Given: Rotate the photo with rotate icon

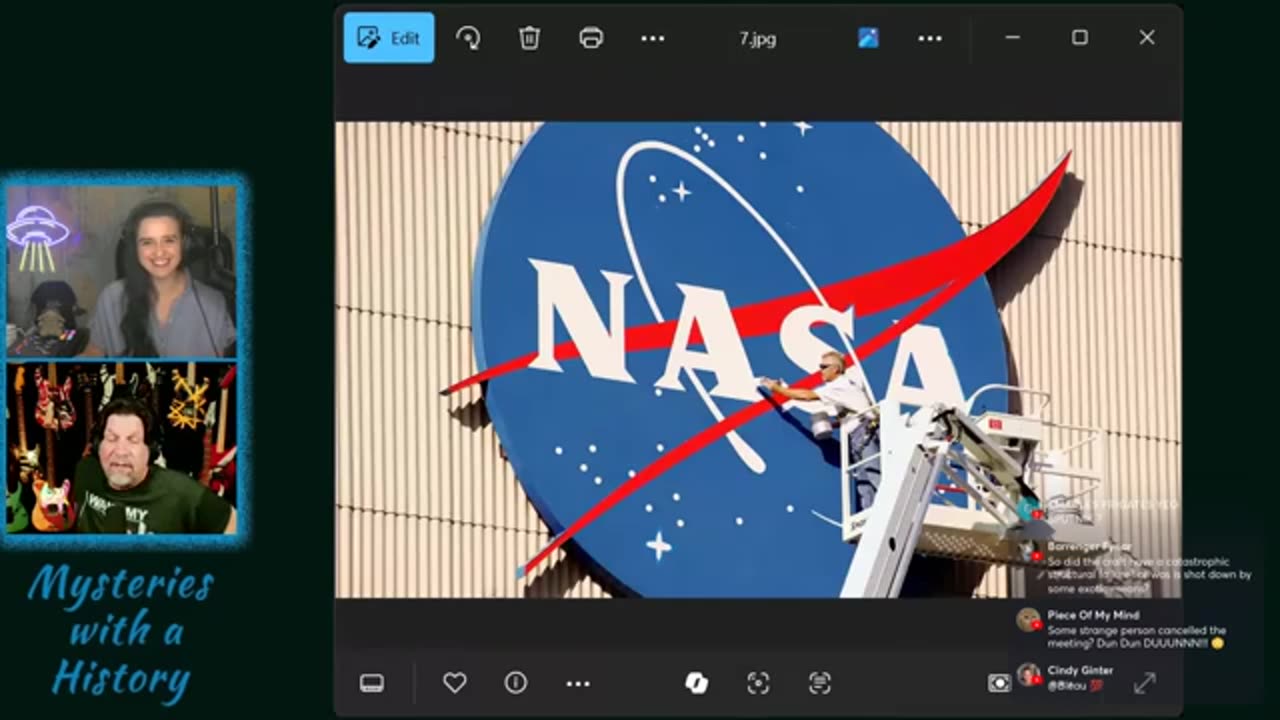Looking at the screenshot, I should point(468,38).
